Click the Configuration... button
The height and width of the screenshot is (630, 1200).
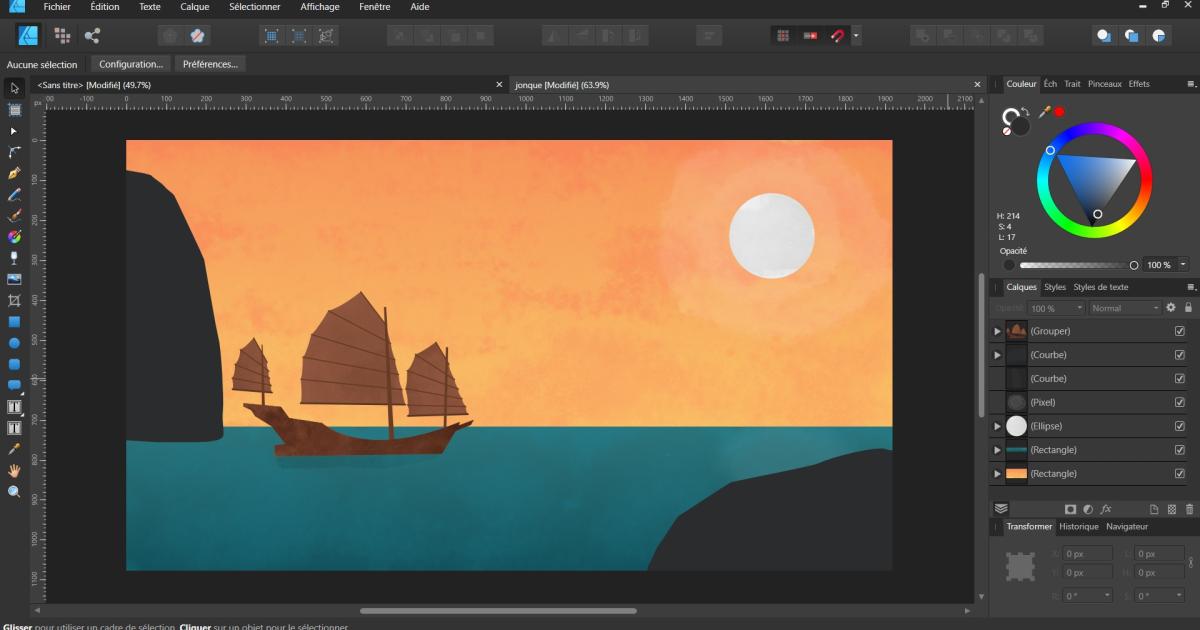[131, 64]
